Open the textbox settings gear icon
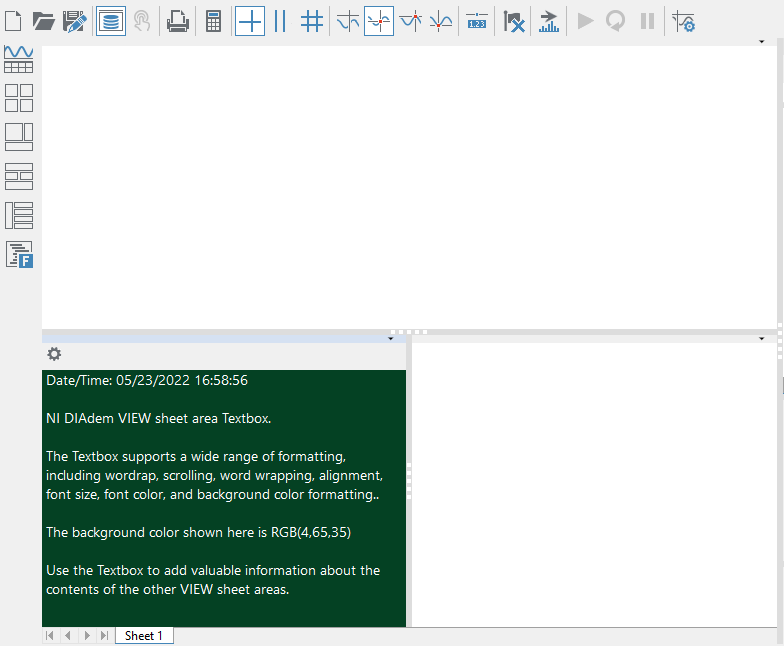This screenshot has width=784, height=646. (x=54, y=354)
